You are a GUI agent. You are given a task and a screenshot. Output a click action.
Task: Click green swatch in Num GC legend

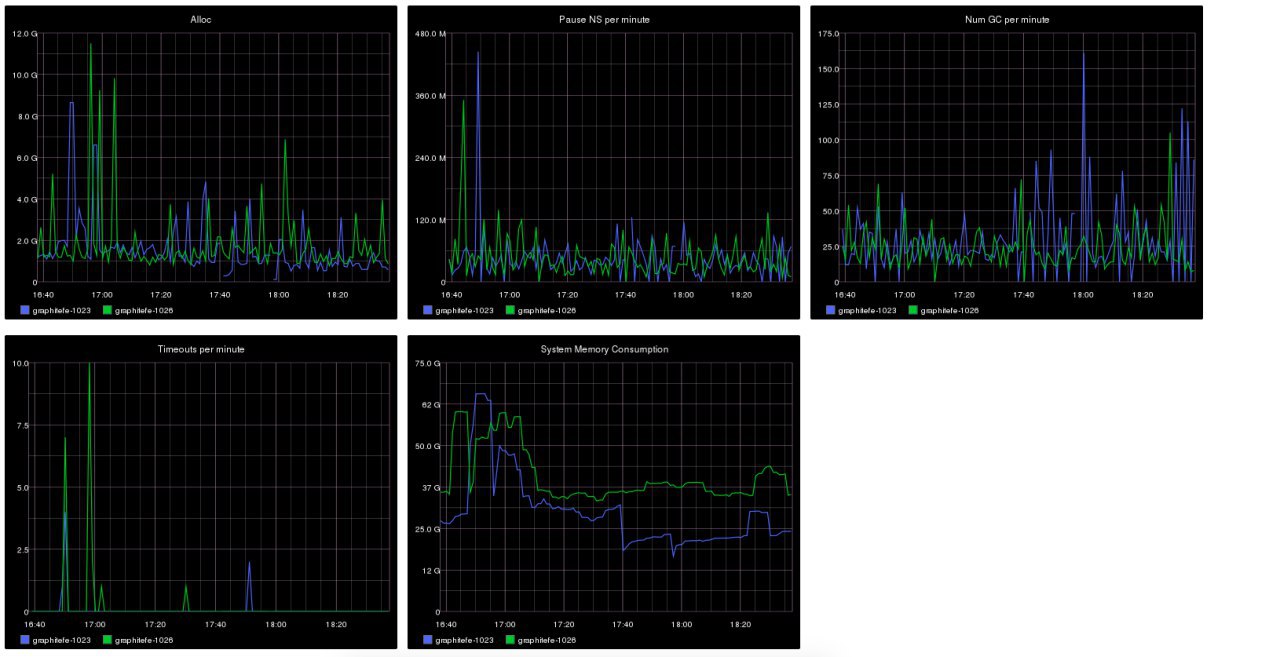[x=912, y=311]
